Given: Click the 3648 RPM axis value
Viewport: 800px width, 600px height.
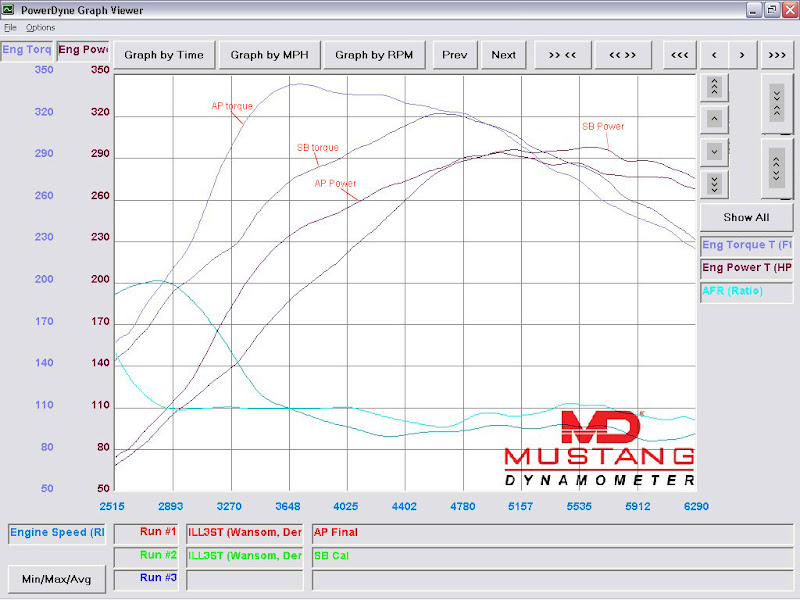Looking at the screenshot, I should click(x=288, y=507).
